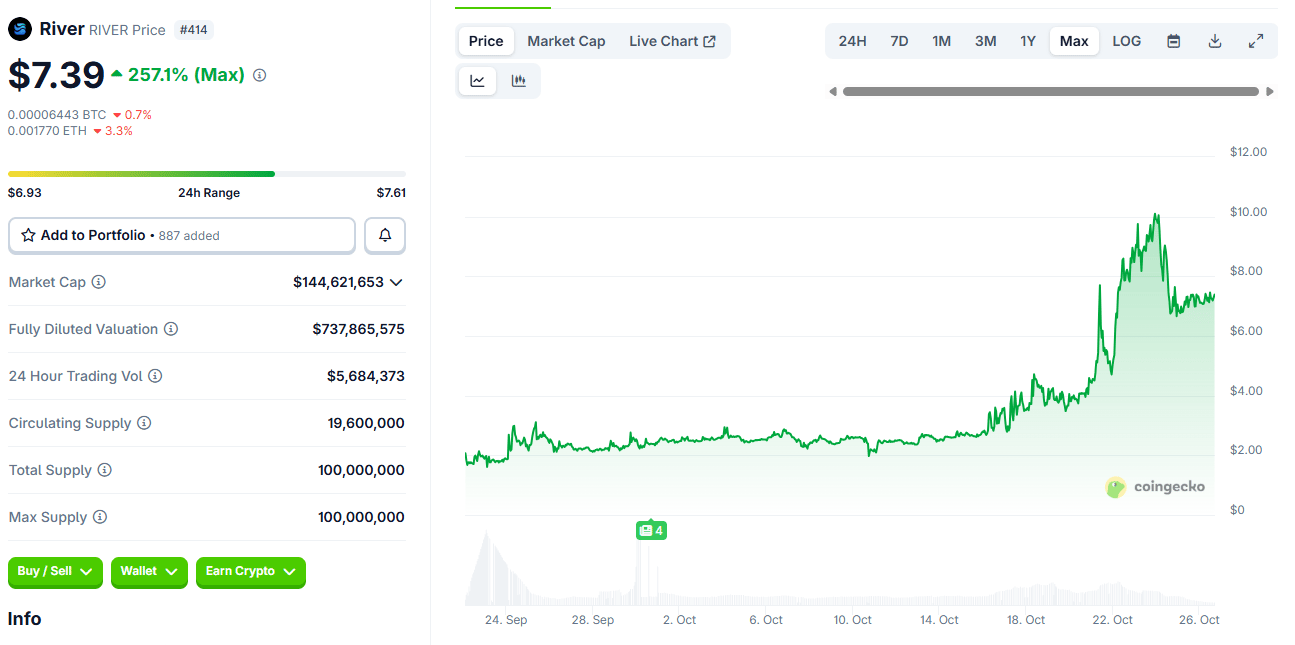Click the $6.93 low range value
The image size is (1295, 645).
(25, 193)
